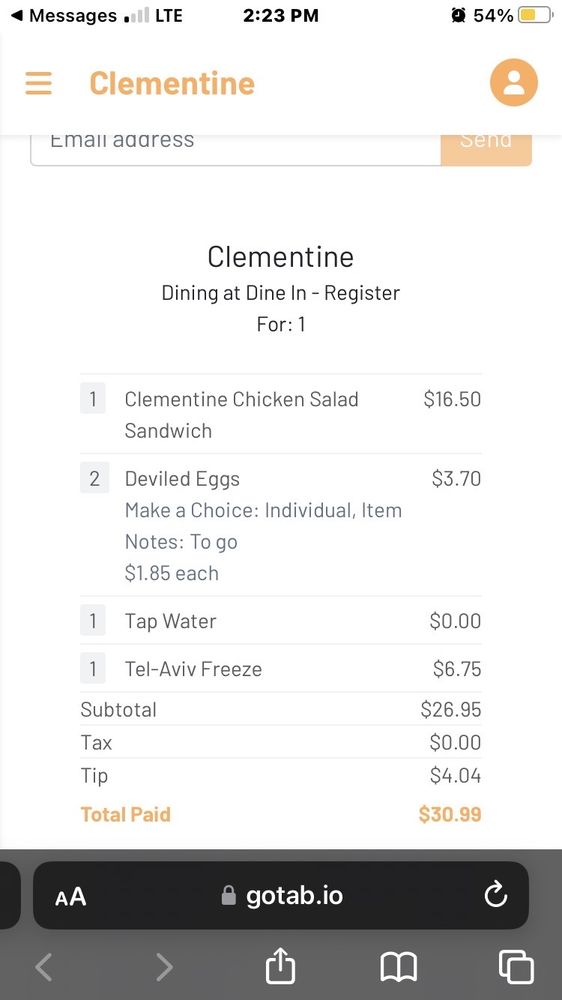Tap the orange user profile icon

click(514, 82)
